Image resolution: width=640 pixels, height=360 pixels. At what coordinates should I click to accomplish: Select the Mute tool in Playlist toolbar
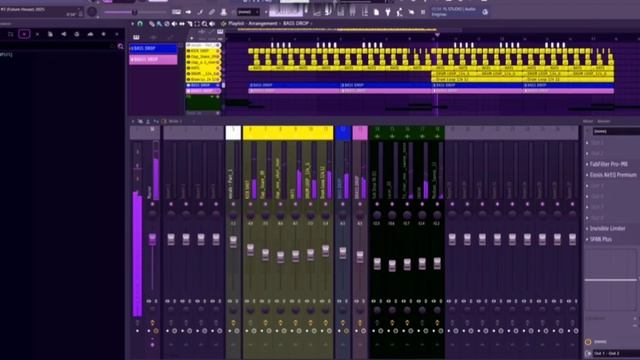[174, 24]
